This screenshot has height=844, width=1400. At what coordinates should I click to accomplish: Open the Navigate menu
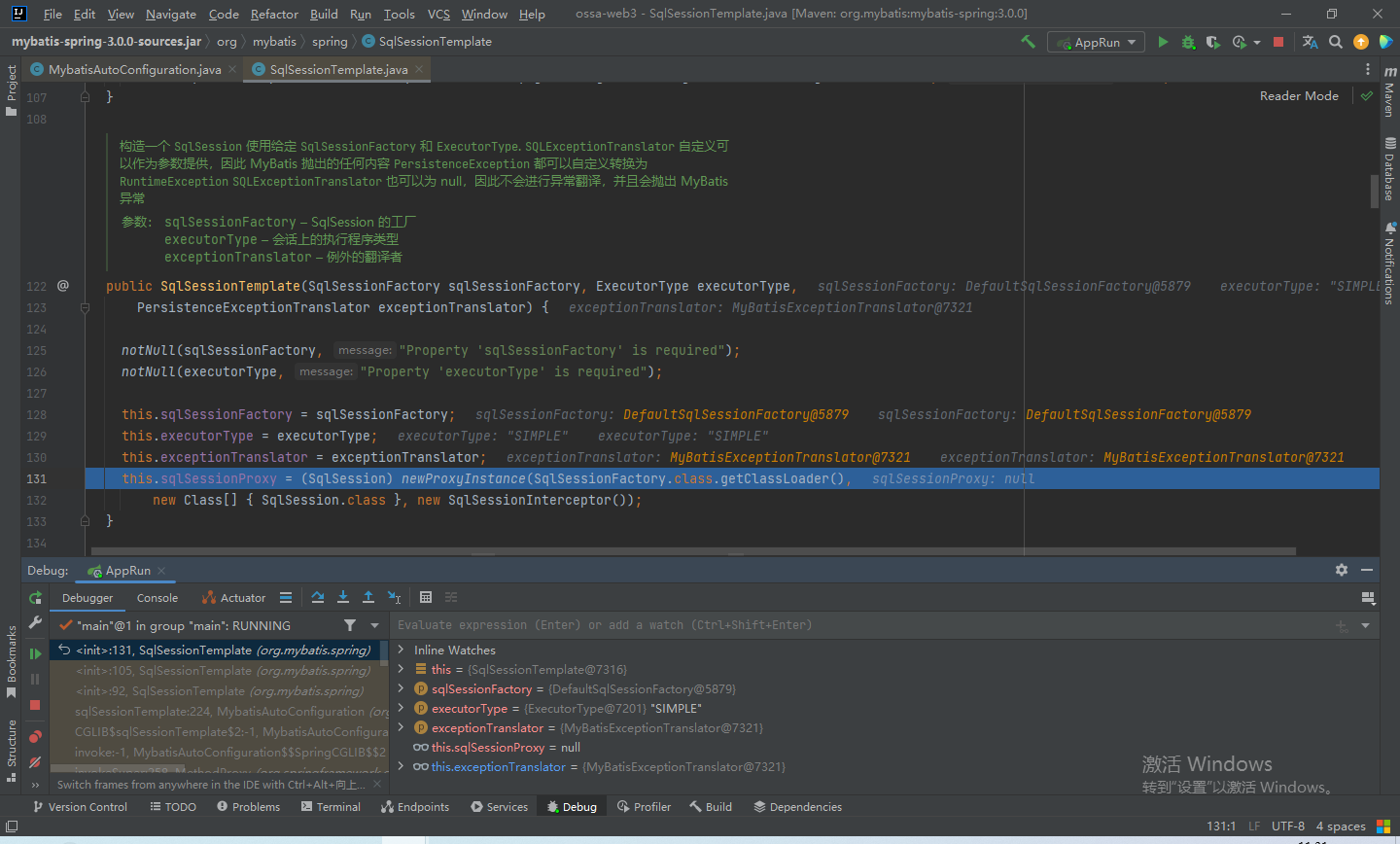(x=171, y=14)
